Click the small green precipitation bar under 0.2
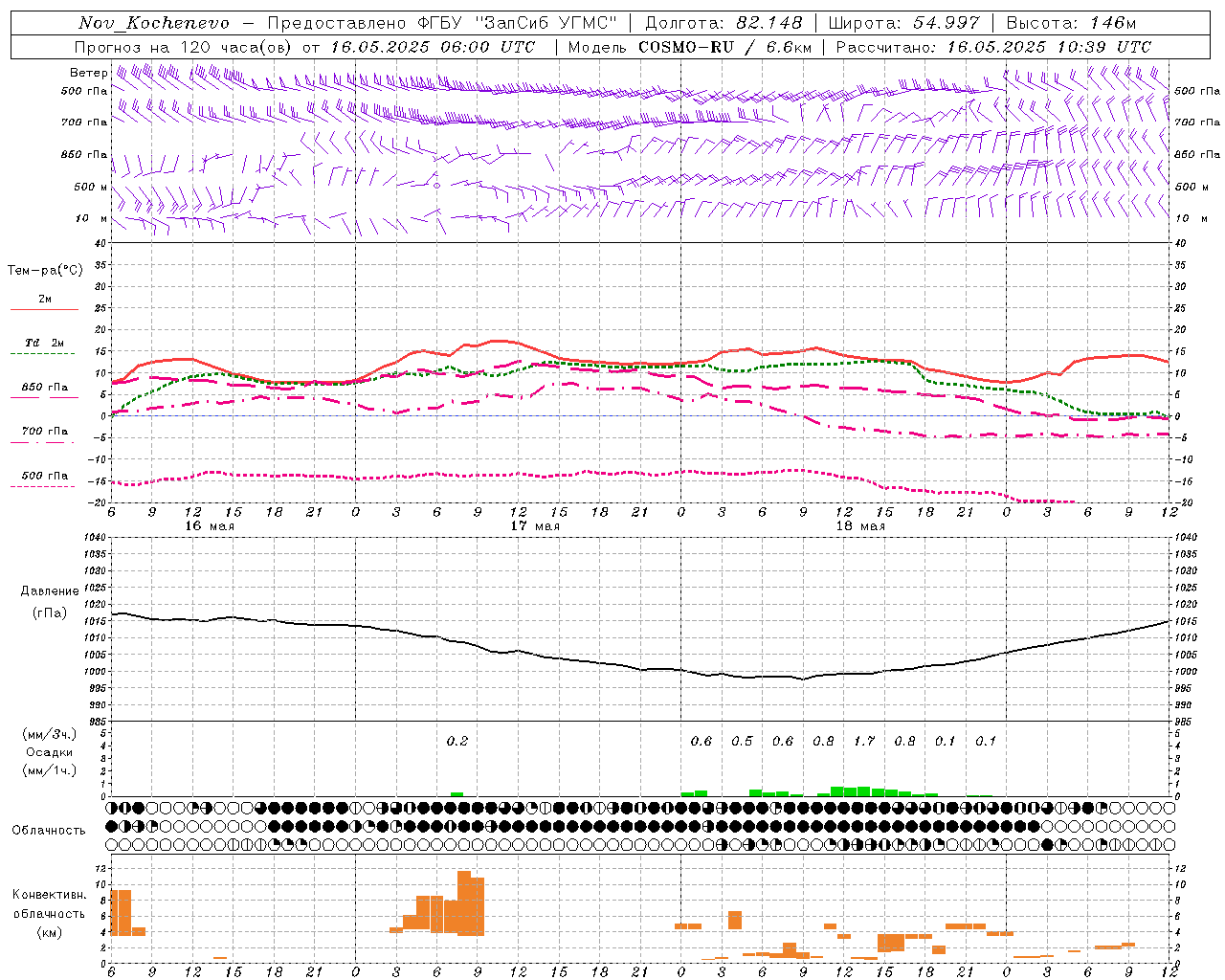The width and height of the screenshot is (1225, 980). coord(457,794)
